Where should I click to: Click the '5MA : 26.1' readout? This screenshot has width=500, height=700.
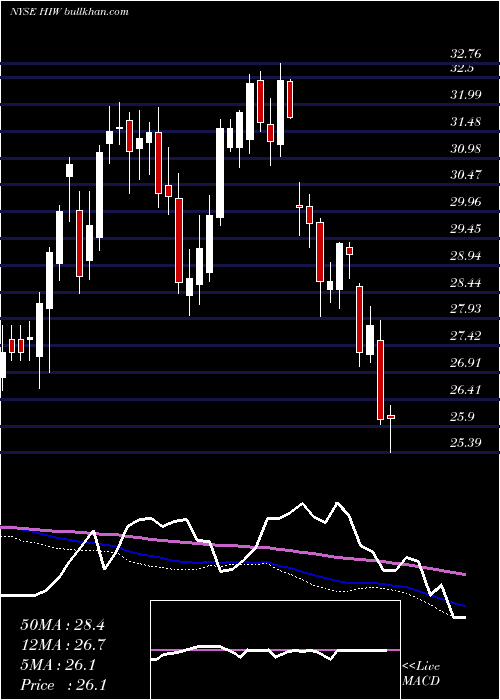(58, 665)
